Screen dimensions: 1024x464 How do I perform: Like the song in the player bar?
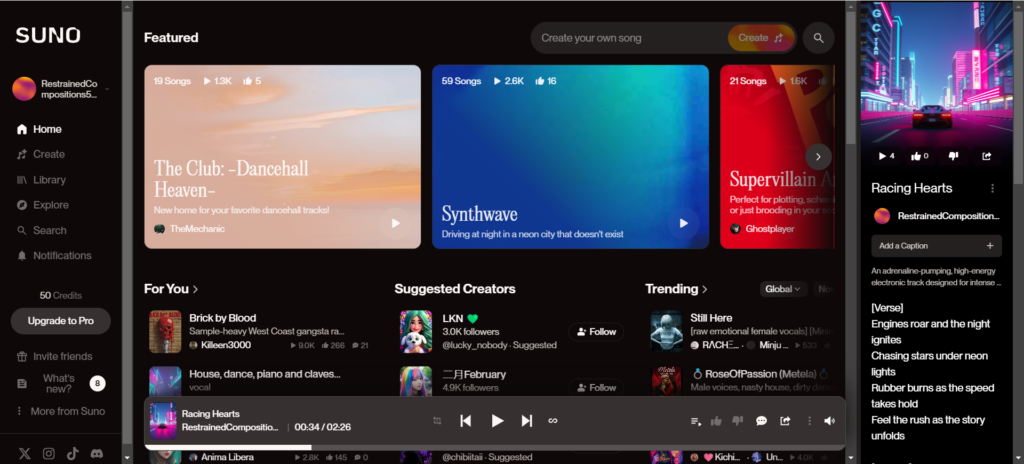[x=716, y=421]
